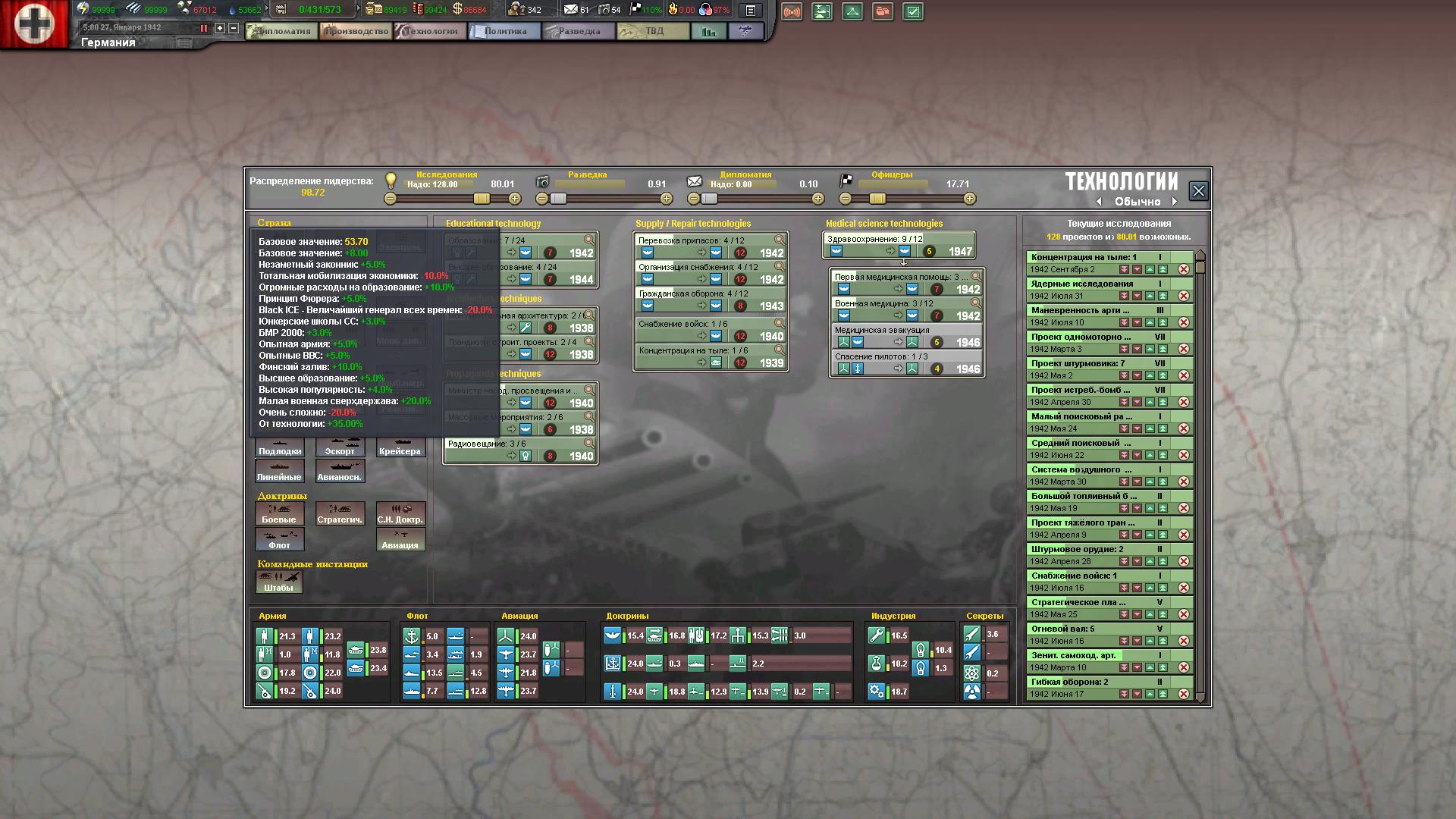
Task: Switch research mode with right arrow
Action: coord(1175,202)
